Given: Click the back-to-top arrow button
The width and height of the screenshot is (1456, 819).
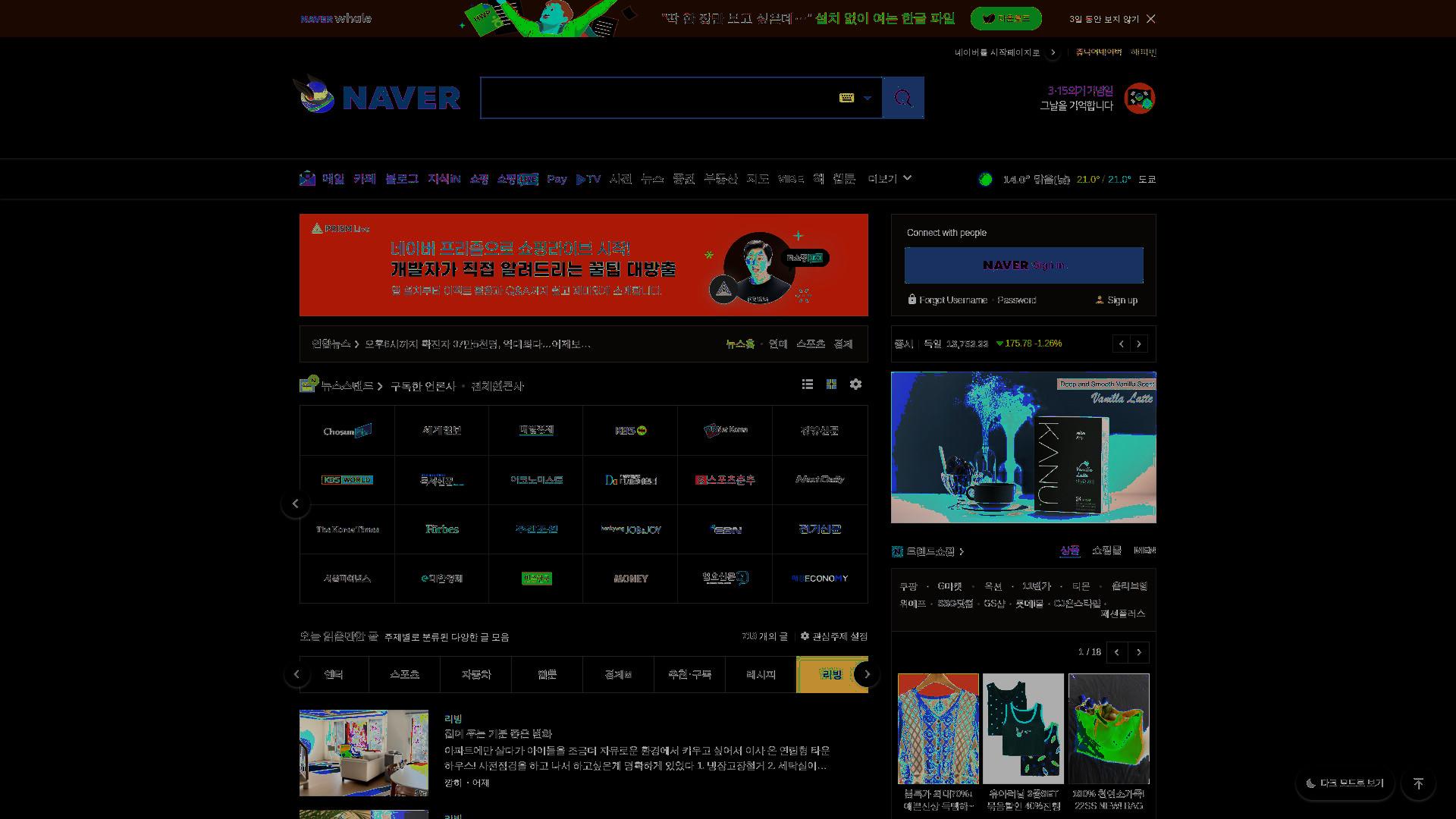Looking at the screenshot, I should (x=1418, y=784).
